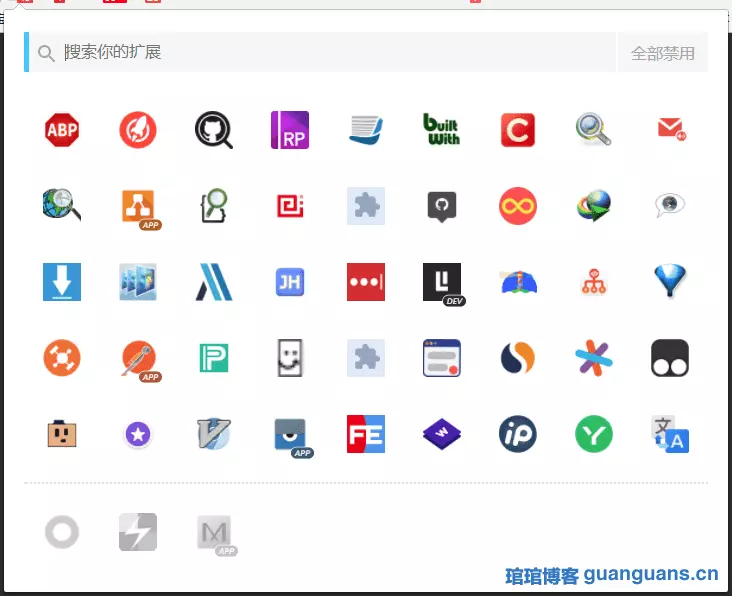Click the orange sitemap tree icon
Image resolution: width=732 pixels, height=596 pixels.
pos(594,282)
